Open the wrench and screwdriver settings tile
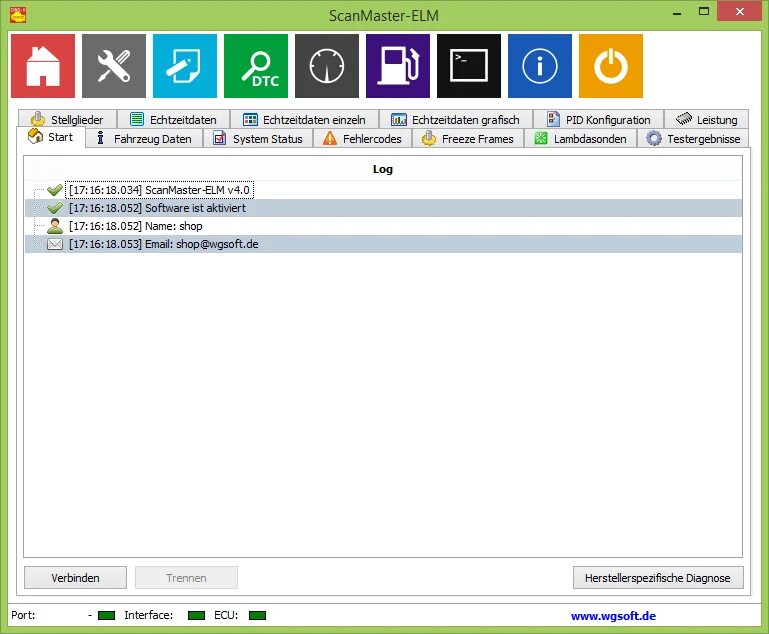 tap(114, 66)
